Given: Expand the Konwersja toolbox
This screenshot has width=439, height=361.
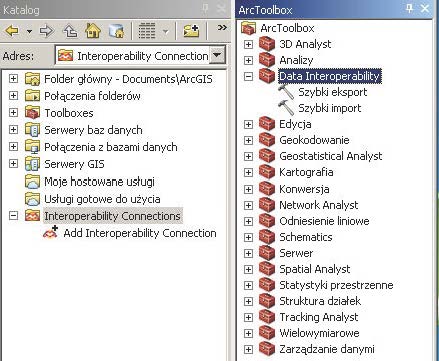Looking at the screenshot, I should pyautogui.click(x=248, y=189).
